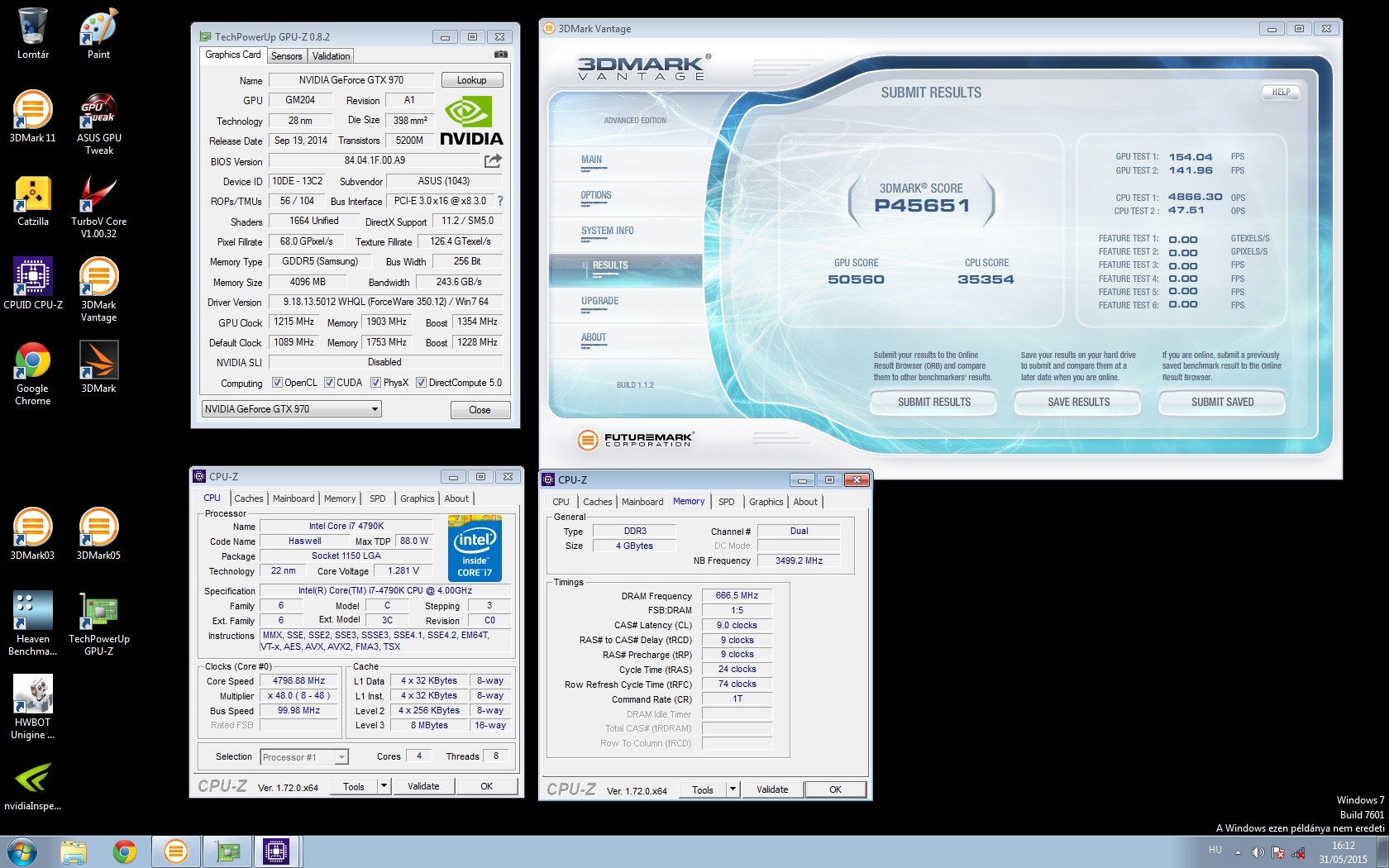Click the Windows Start orb
This screenshot has height=868, width=1389.
pos(21,851)
